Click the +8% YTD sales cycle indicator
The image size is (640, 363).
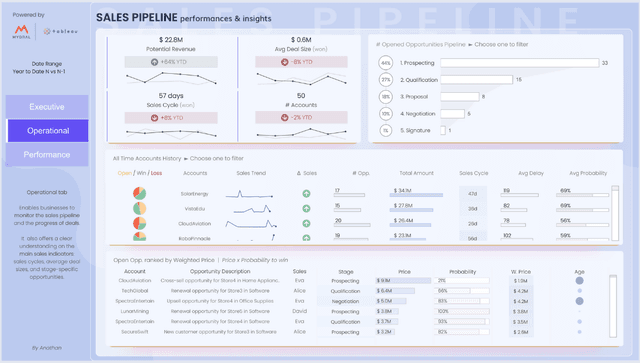[x=171, y=118]
